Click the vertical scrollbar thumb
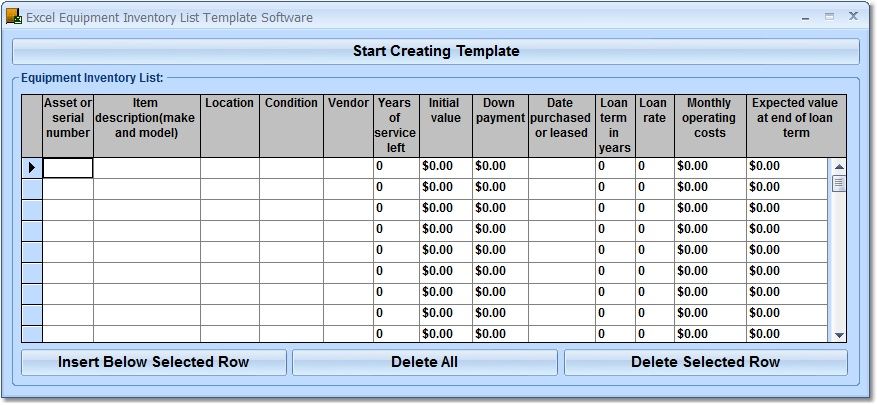The width and height of the screenshot is (877, 405). tap(839, 183)
